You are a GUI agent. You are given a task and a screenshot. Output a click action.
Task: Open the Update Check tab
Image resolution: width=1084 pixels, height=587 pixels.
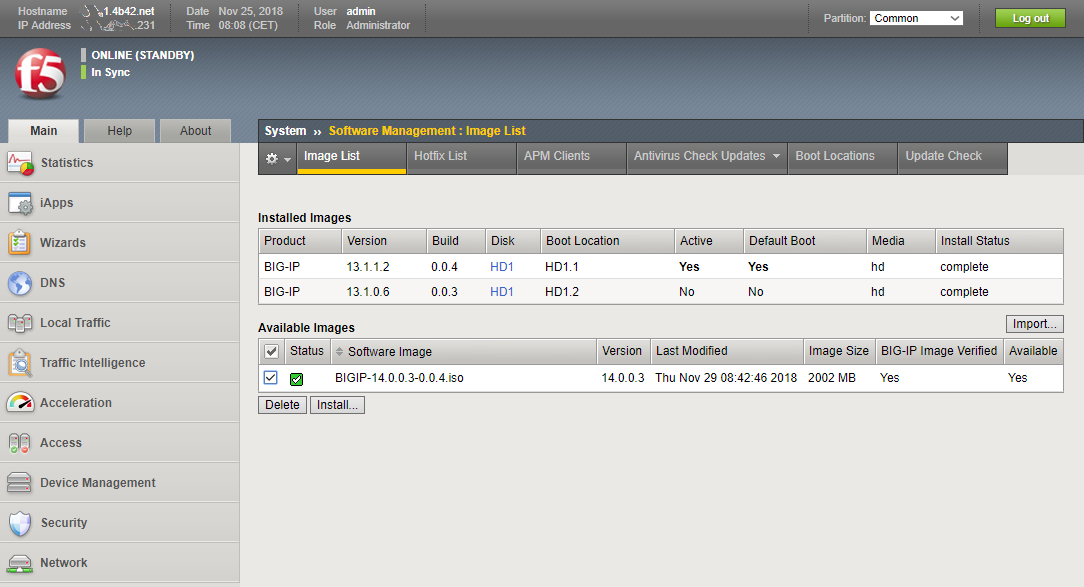point(953,158)
